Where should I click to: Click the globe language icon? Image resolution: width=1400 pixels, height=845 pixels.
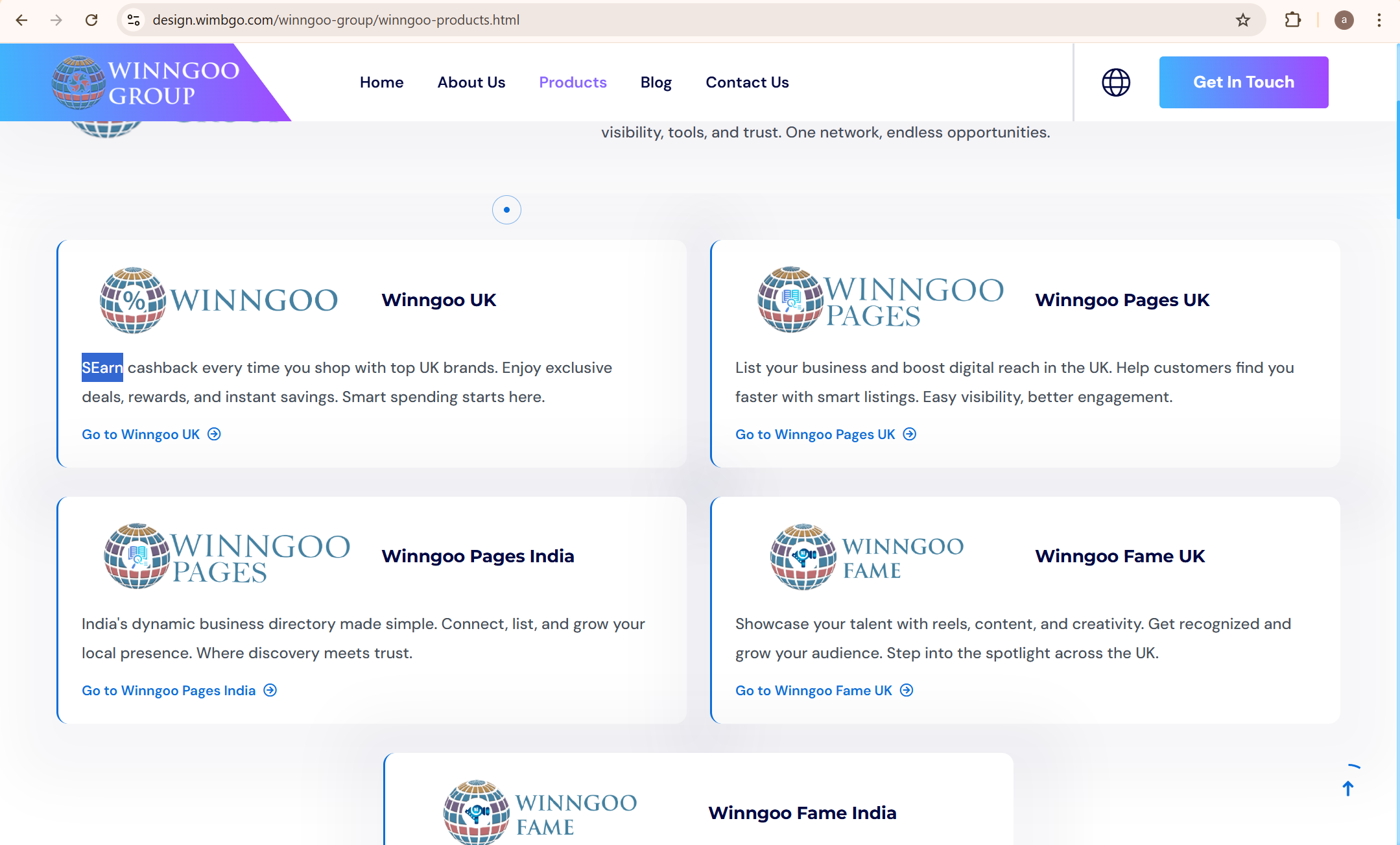[1115, 82]
